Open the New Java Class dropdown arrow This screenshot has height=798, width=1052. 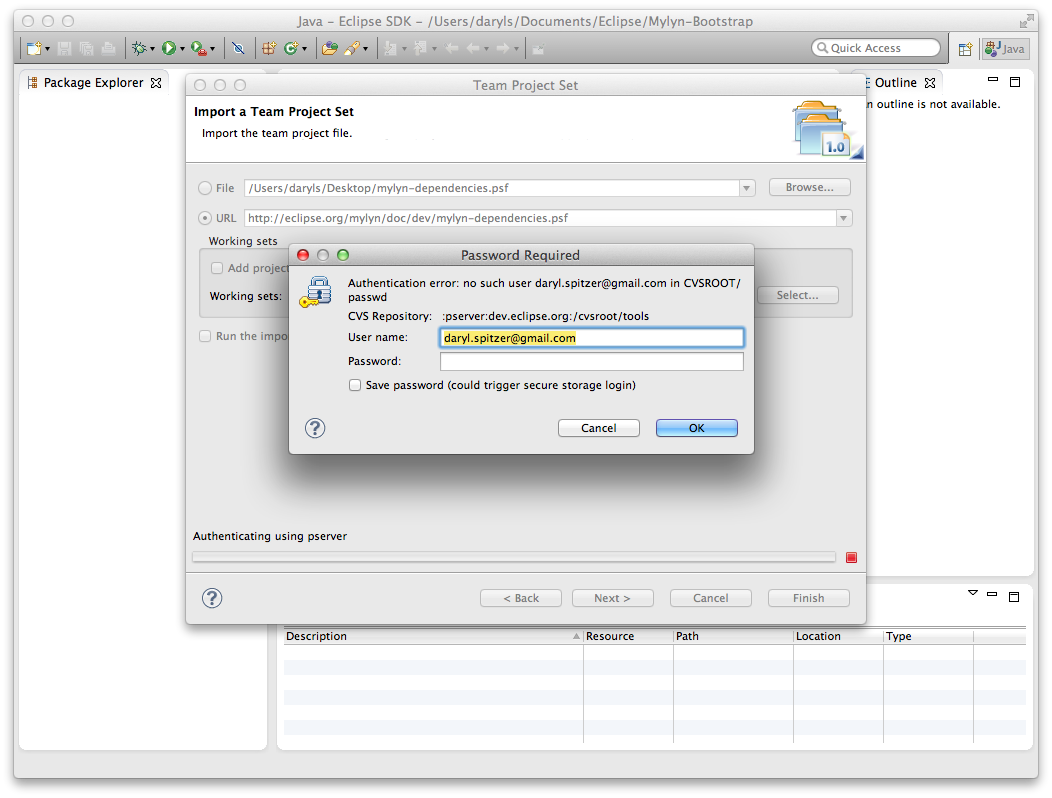[305, 49]
